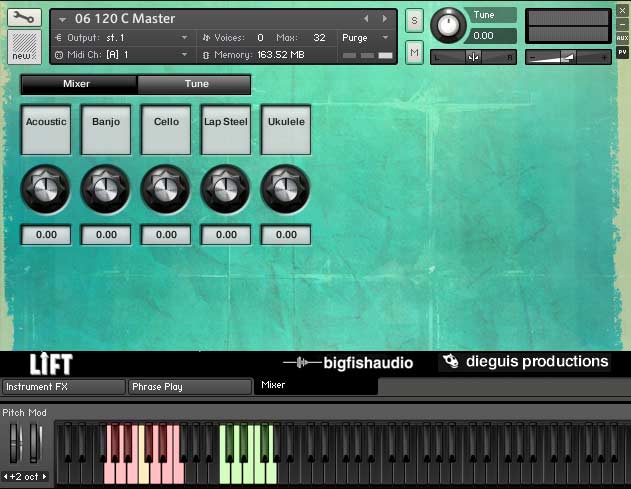Click the Ukulele value field 0.00
Screen dimensions: 631x489
coord(286,235)
